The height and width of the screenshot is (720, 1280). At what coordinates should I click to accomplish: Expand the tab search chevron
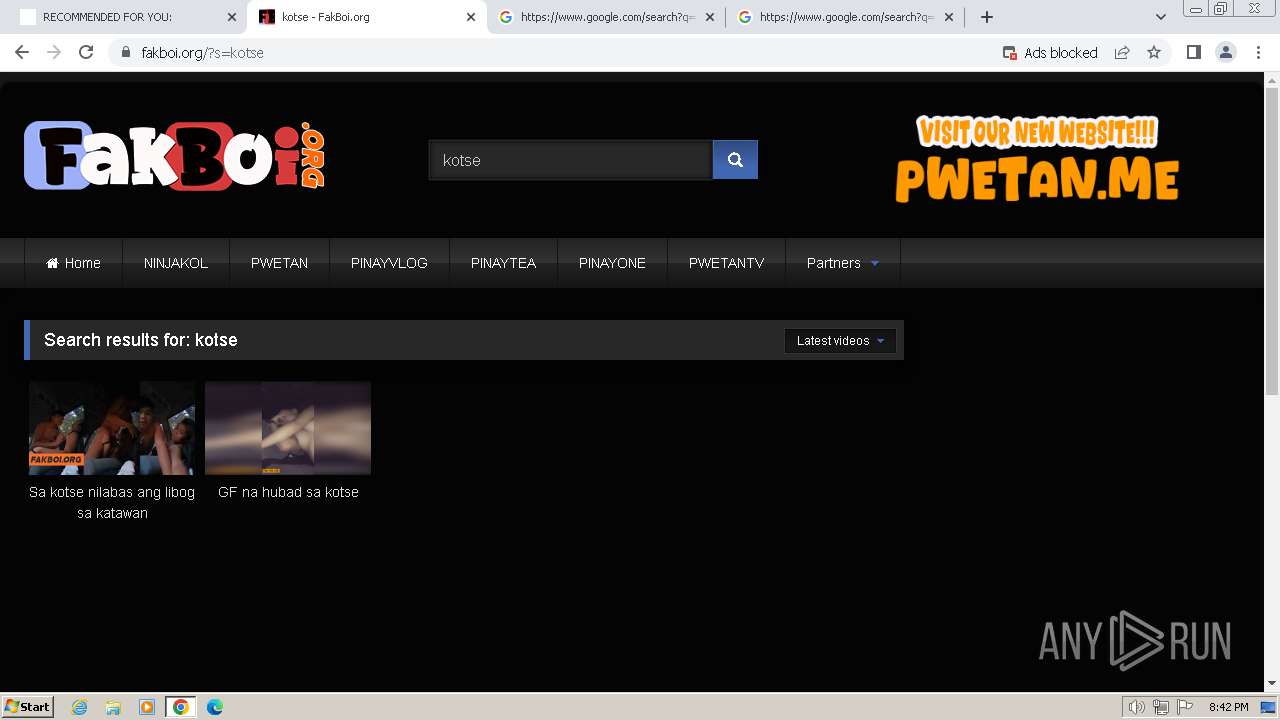(x=1161, y=17)
